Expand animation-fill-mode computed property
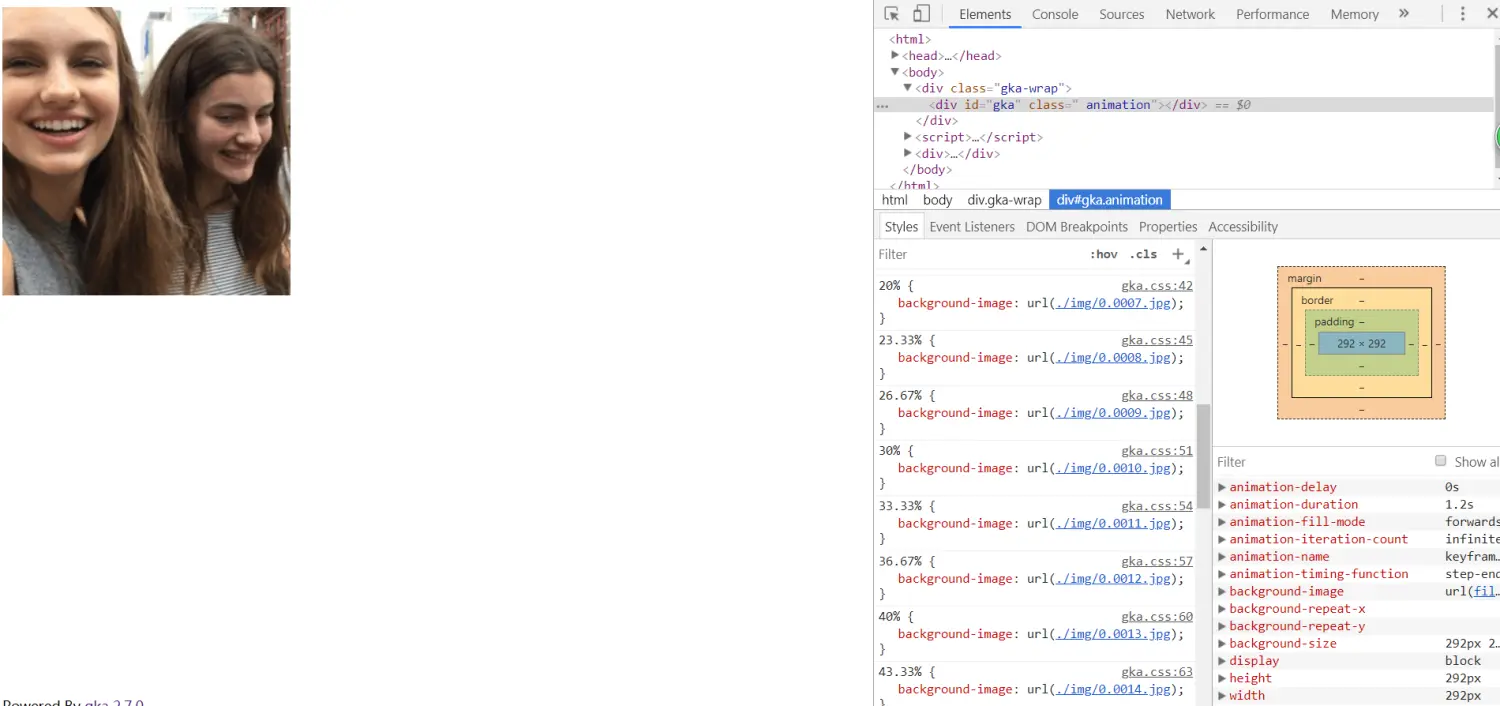The width and height of the screenshot is (1500, 706). click(1222, 522)
